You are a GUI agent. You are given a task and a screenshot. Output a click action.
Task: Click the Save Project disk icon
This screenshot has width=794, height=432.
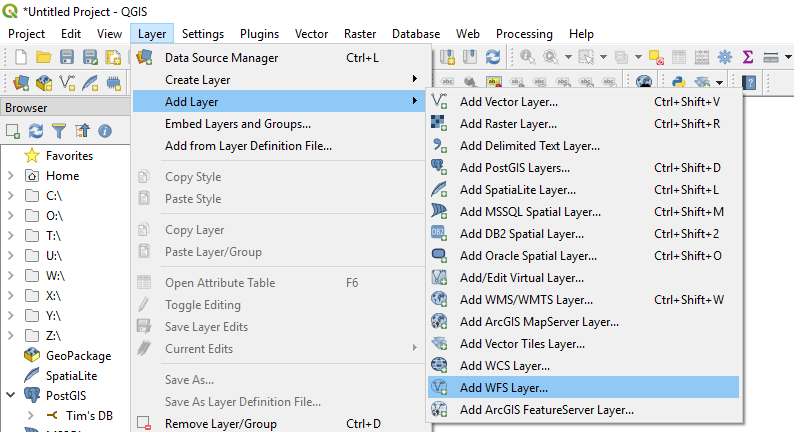click(67, 57)
